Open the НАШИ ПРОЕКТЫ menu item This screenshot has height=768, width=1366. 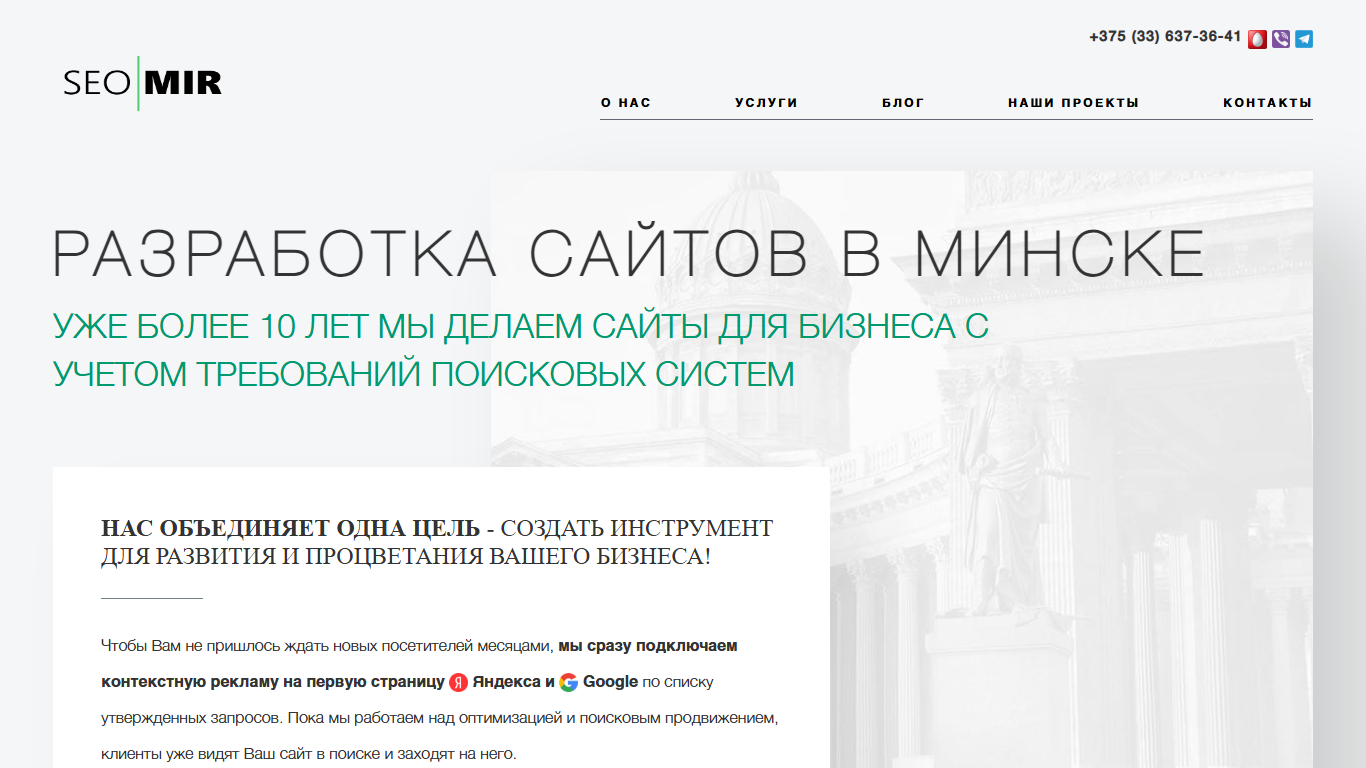1073,103
